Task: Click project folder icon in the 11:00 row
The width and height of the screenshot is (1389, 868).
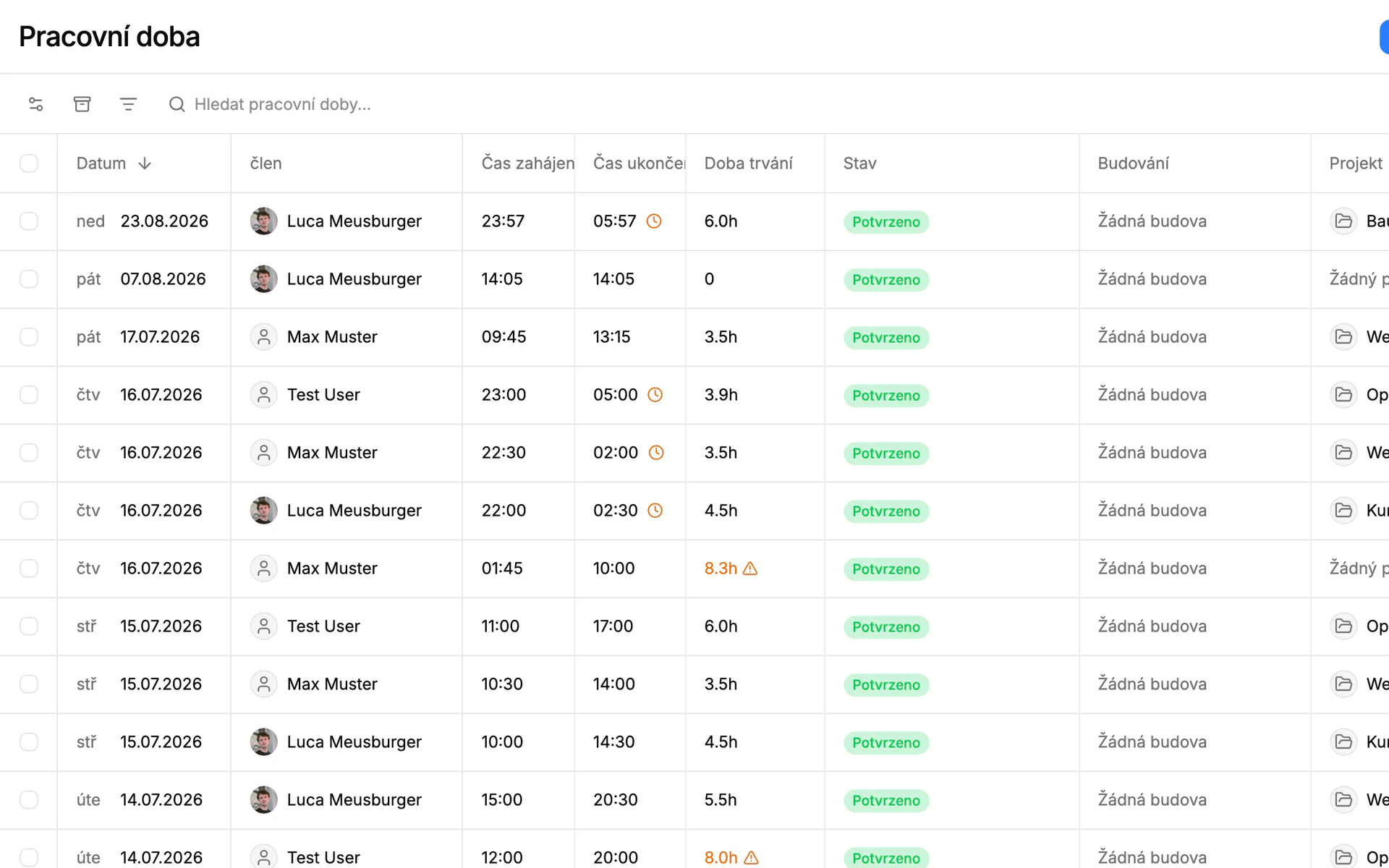Action: click(x=1343, y=626)
